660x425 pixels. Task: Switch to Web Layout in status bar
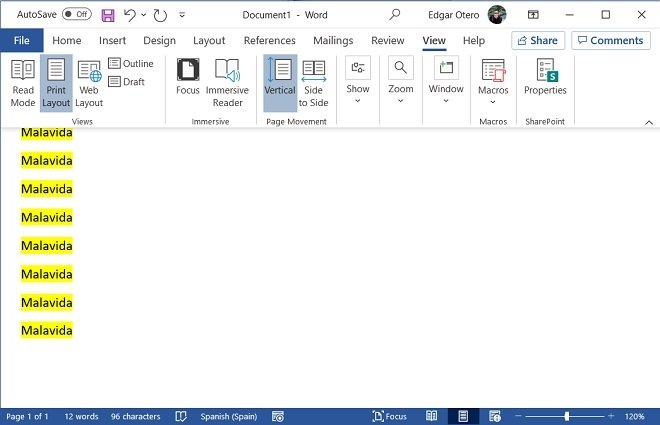pos(495,417)
